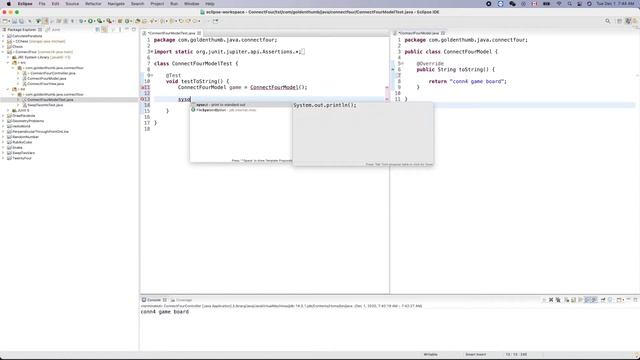The height and width of the screenshot is (360, 640).
Task: Expand the JUnit 5 library node
Action: [8, 110]
